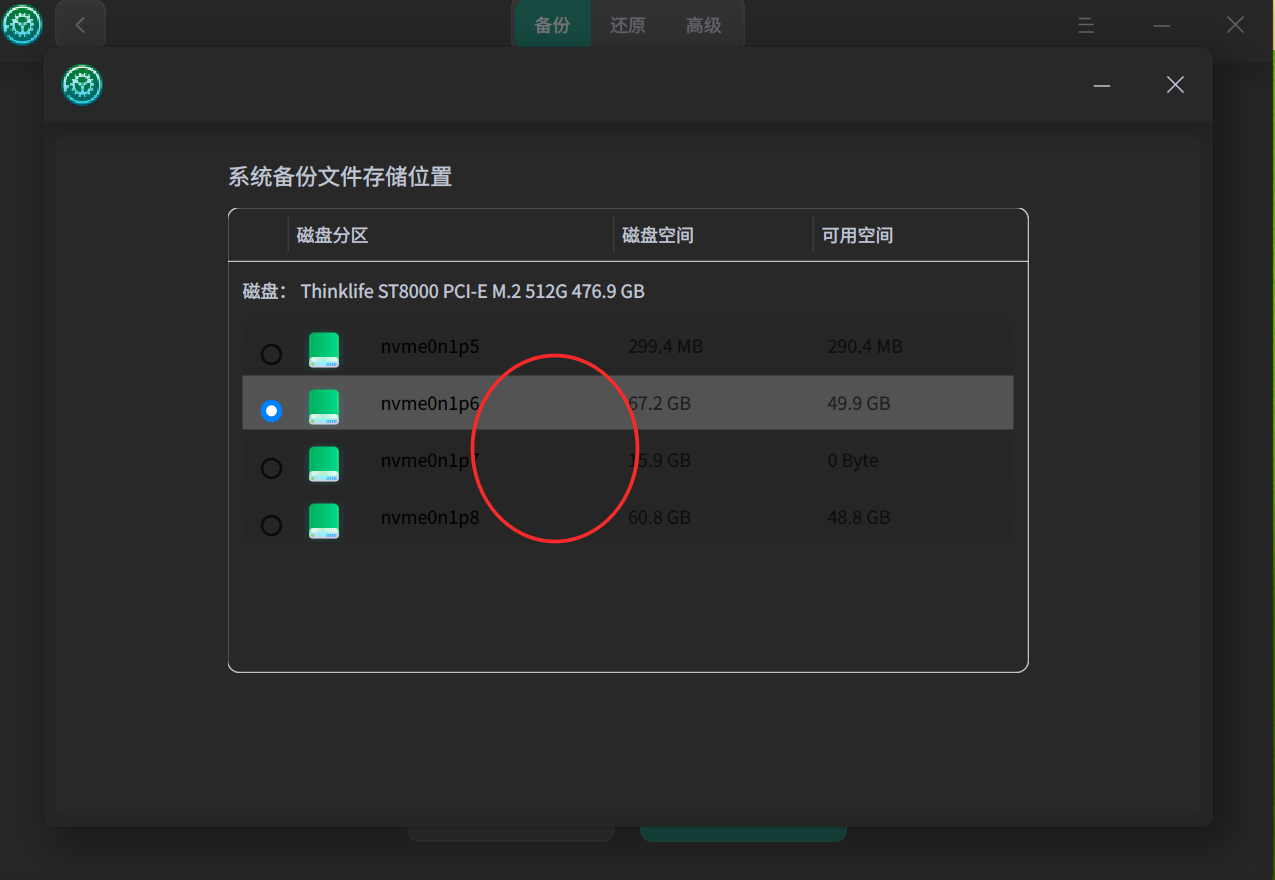The width and height of the screenshot is (1275, 880).
Task: Click the gear logo icon in dialog header
Action: (81, 85)
